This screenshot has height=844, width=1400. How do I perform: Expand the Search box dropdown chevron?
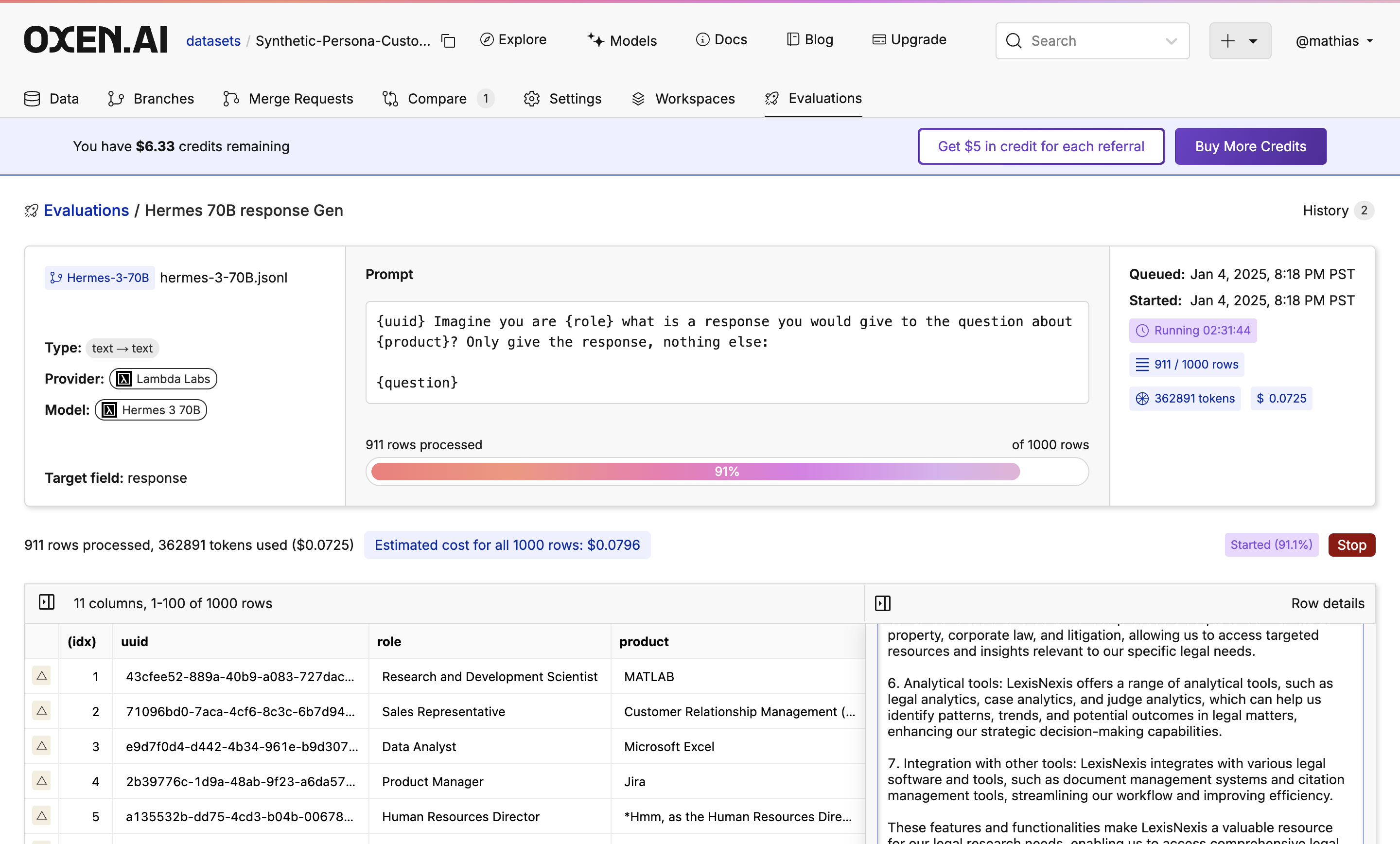pyautogui.click(x=1171, y=41)
